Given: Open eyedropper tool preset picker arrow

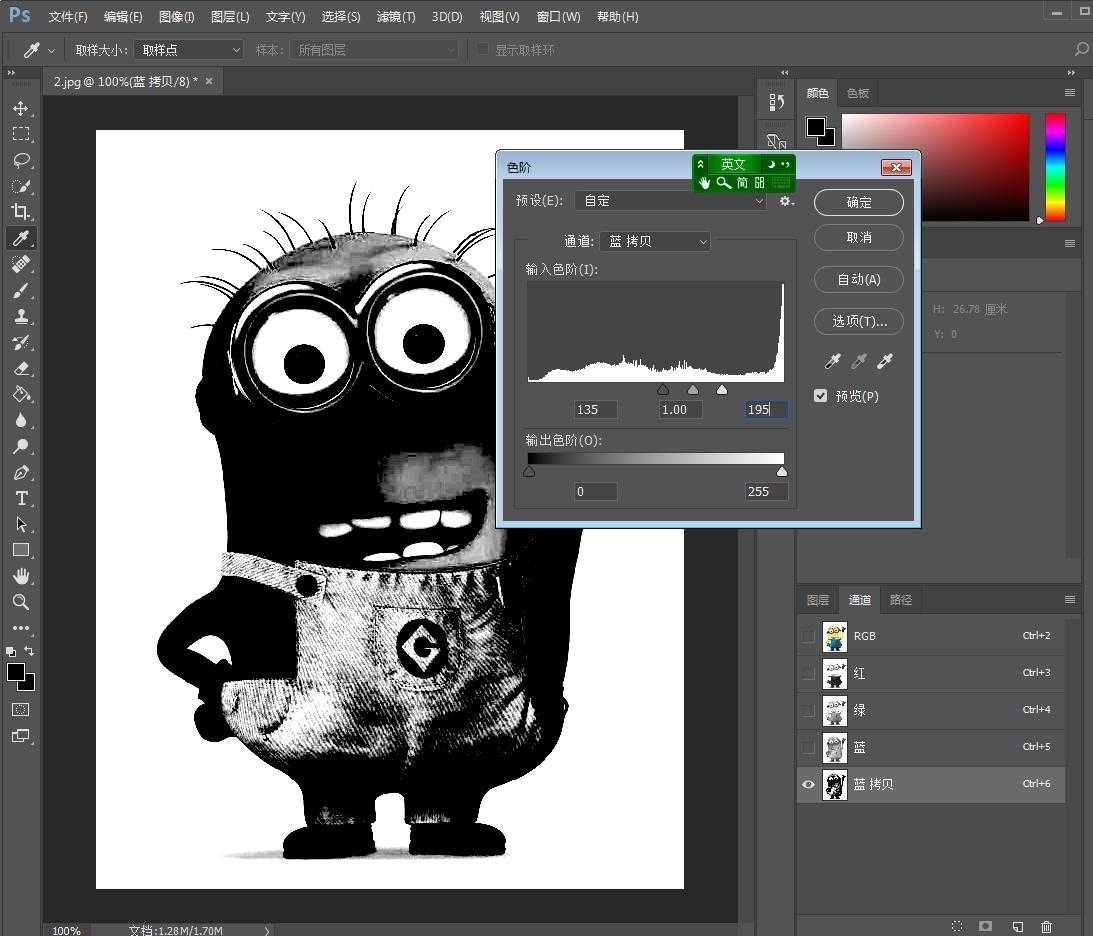Looking at the screenshot, I should (x=51, y=50).
